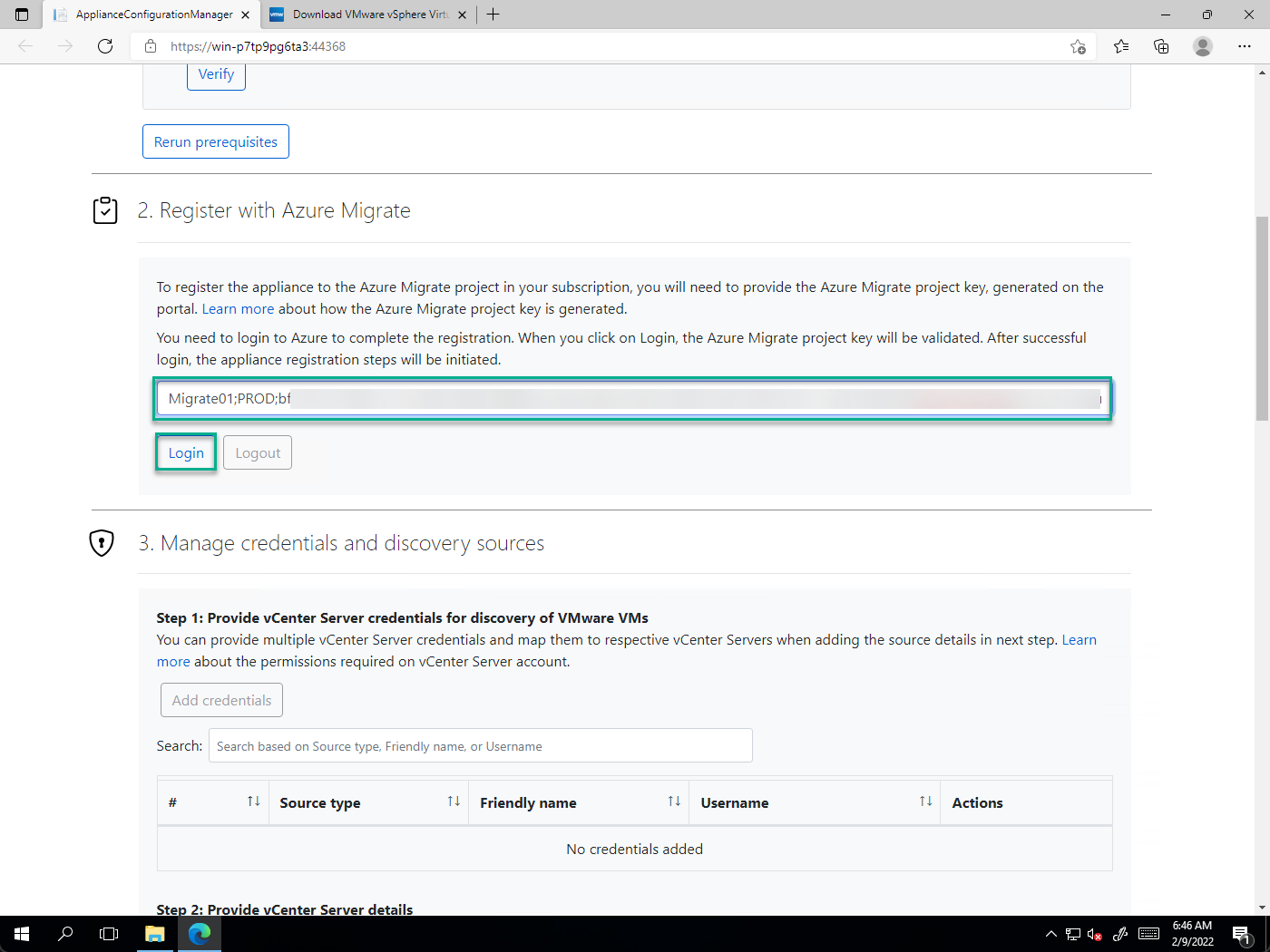This screenshot has height=952, width=1270.
Task: Open Learn more link about vCenter permissions
Action: (x=1079, y=640)
